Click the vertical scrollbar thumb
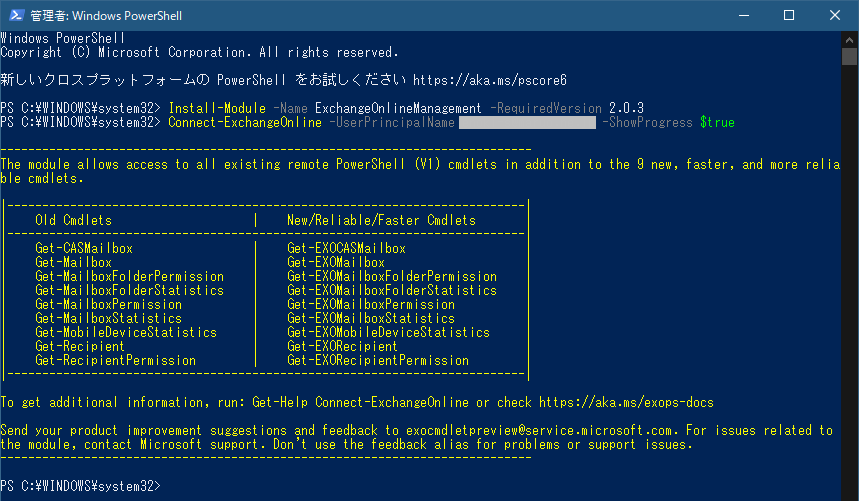This screenshot has width=859, height=501. (850, 56)
